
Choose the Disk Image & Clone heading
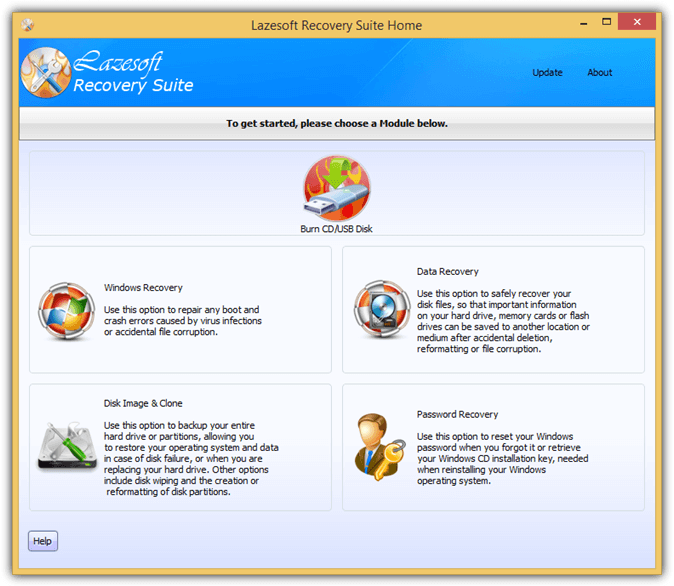click(143, 404)
